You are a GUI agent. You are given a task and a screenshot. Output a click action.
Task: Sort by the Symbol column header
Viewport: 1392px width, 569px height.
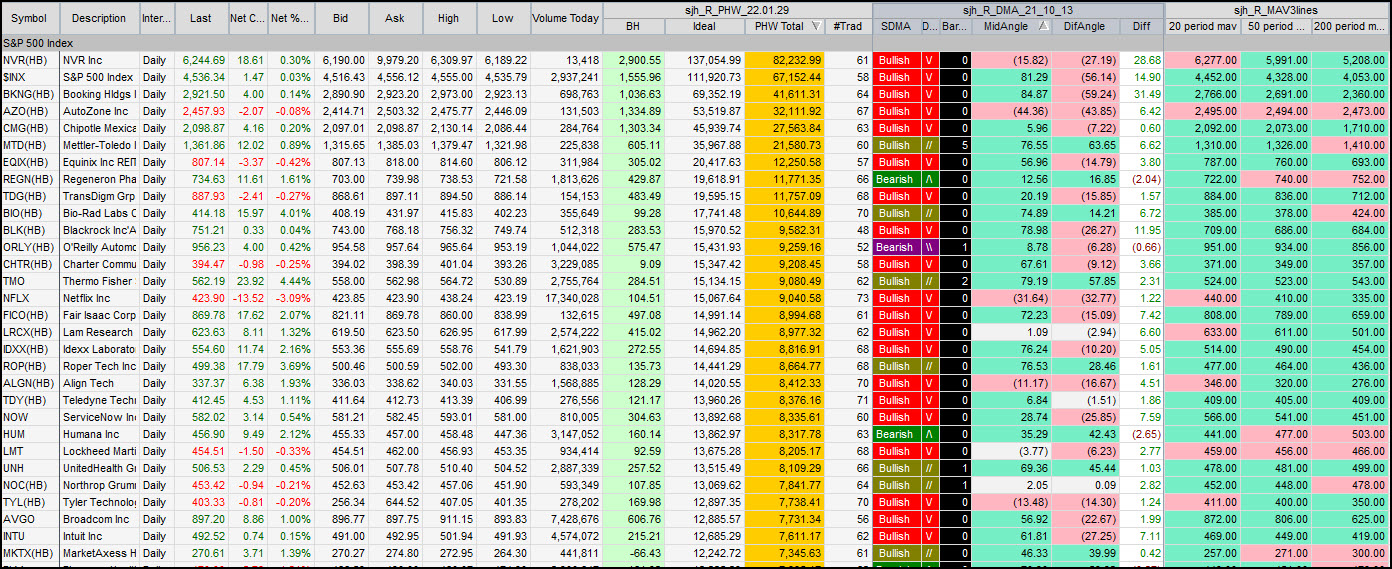tap(29, 18)
